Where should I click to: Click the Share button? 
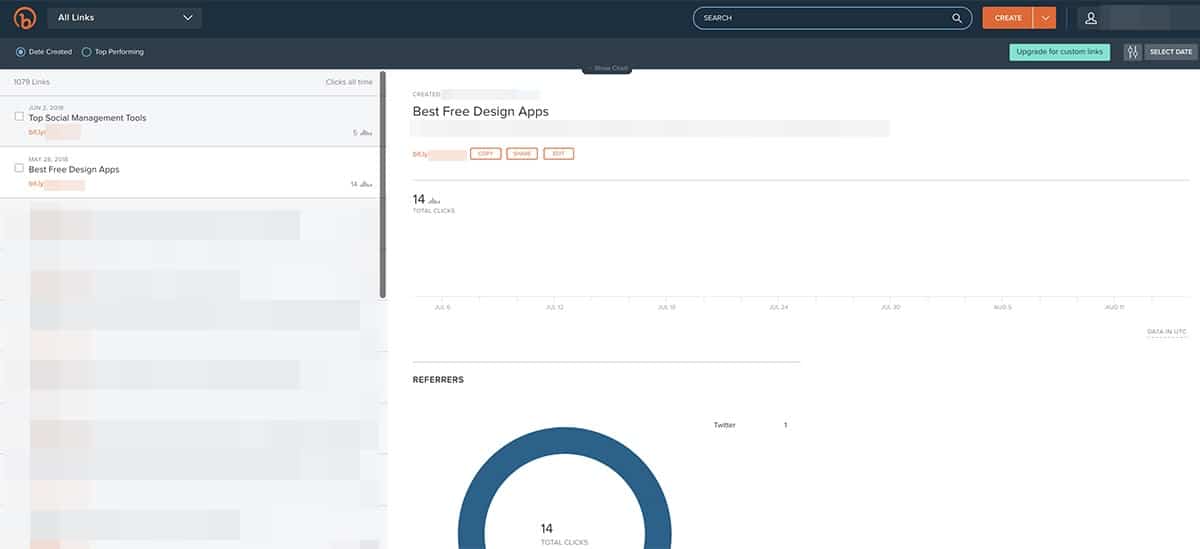pyautogui.click(x=522, y=154)
